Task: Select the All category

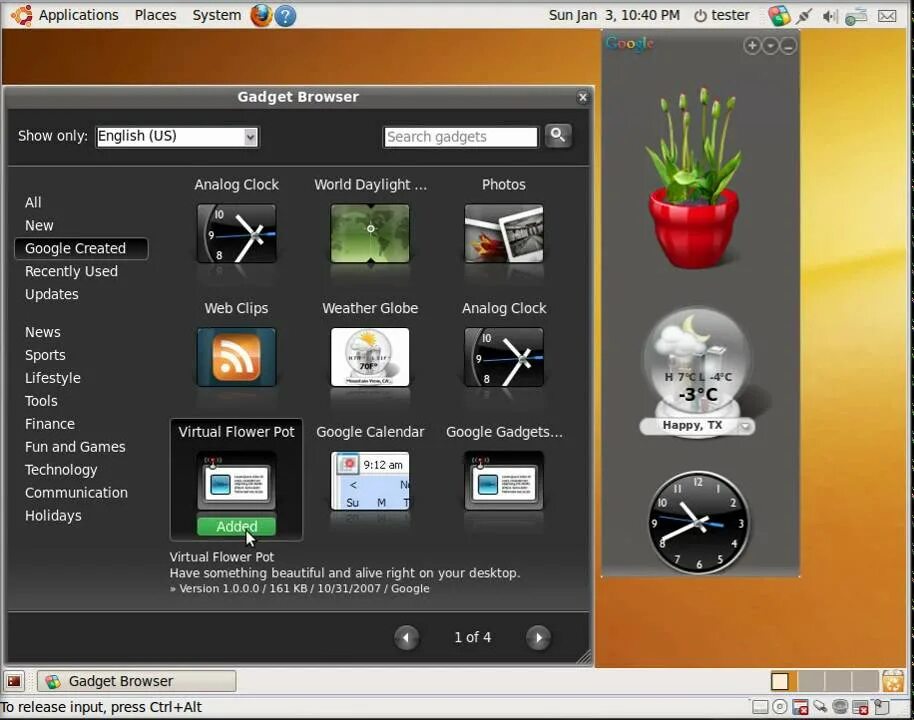Action: [33, 202]
